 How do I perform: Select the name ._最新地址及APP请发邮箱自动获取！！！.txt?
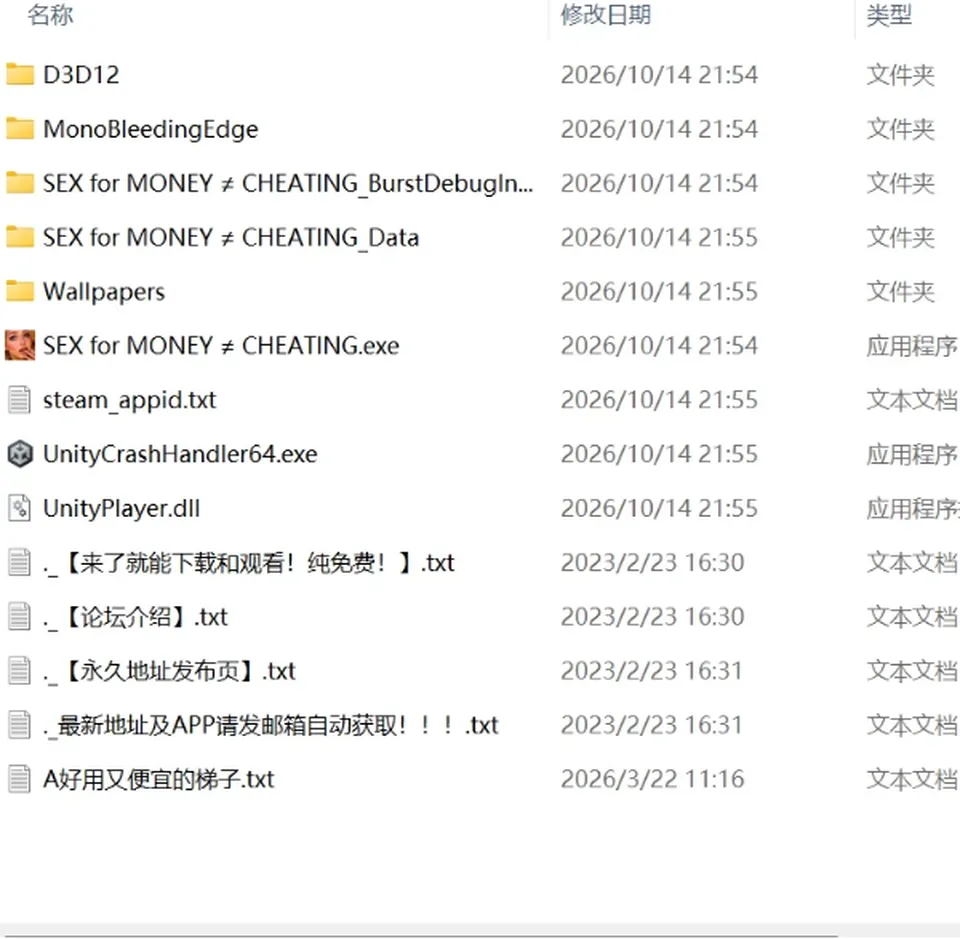click(271, 725)
